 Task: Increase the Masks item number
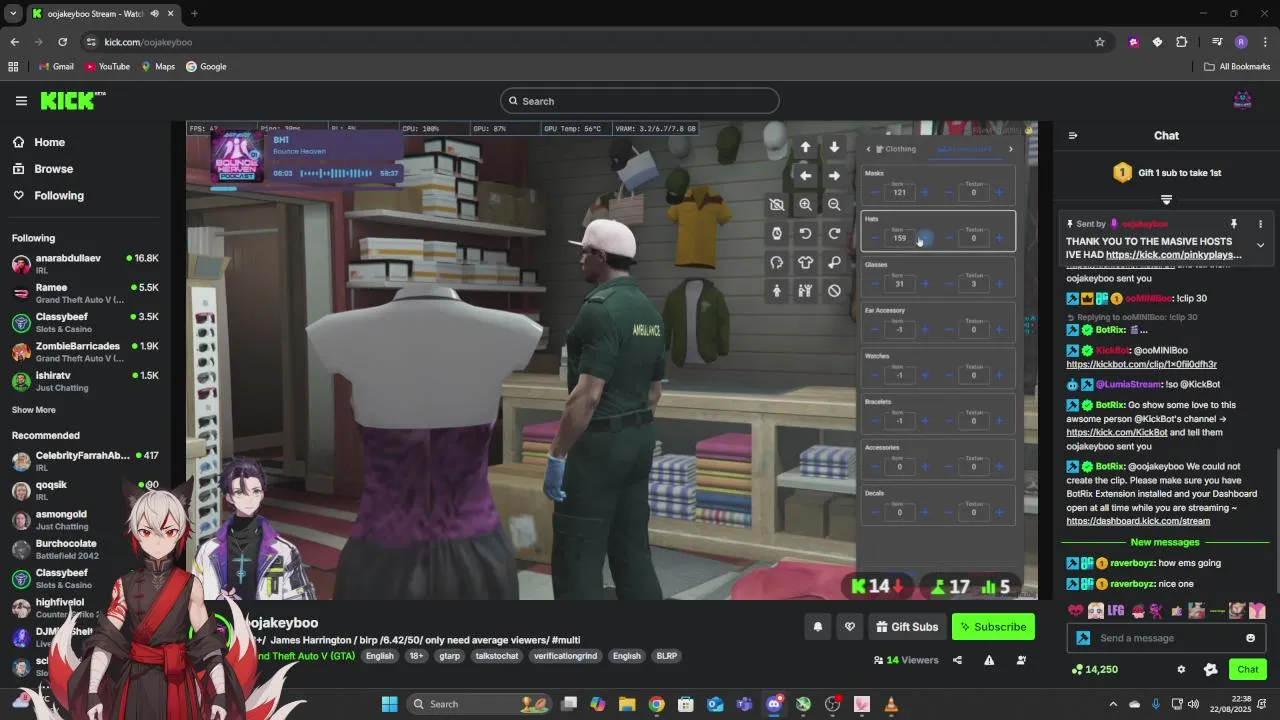pyautogui.click(x=925, y=192)
